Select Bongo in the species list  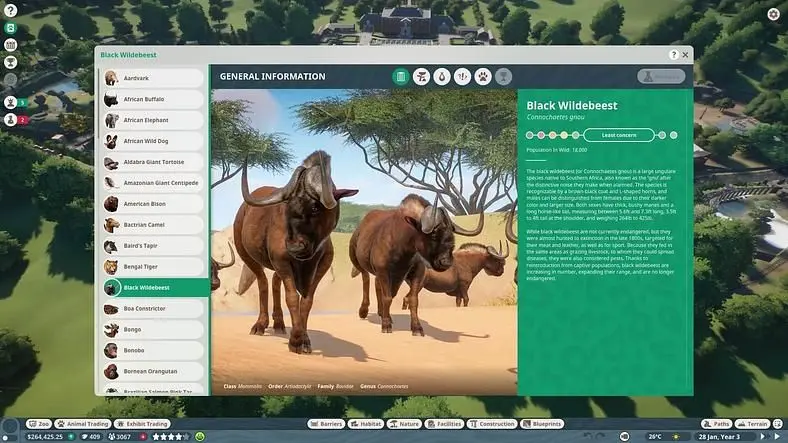[x=153, y=329]
